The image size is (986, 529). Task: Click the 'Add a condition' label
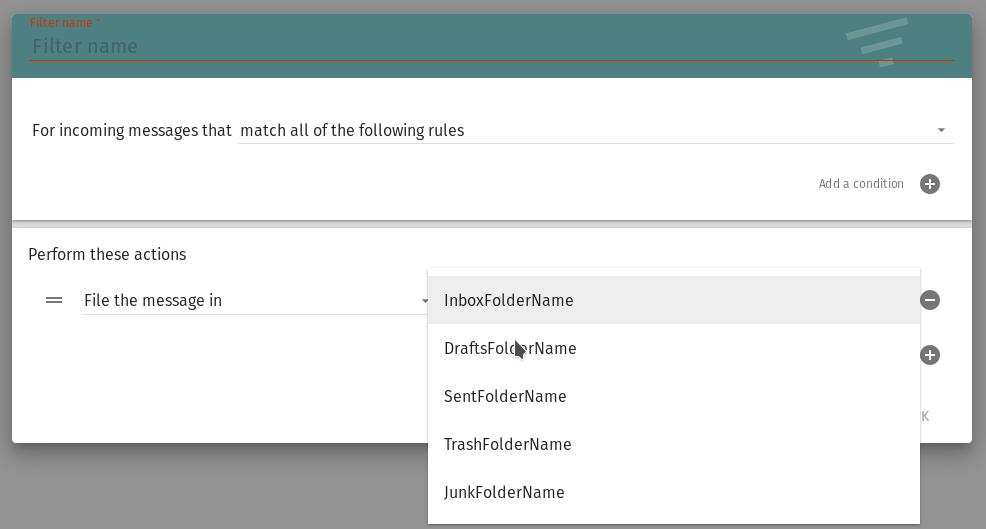coord(860,184)
